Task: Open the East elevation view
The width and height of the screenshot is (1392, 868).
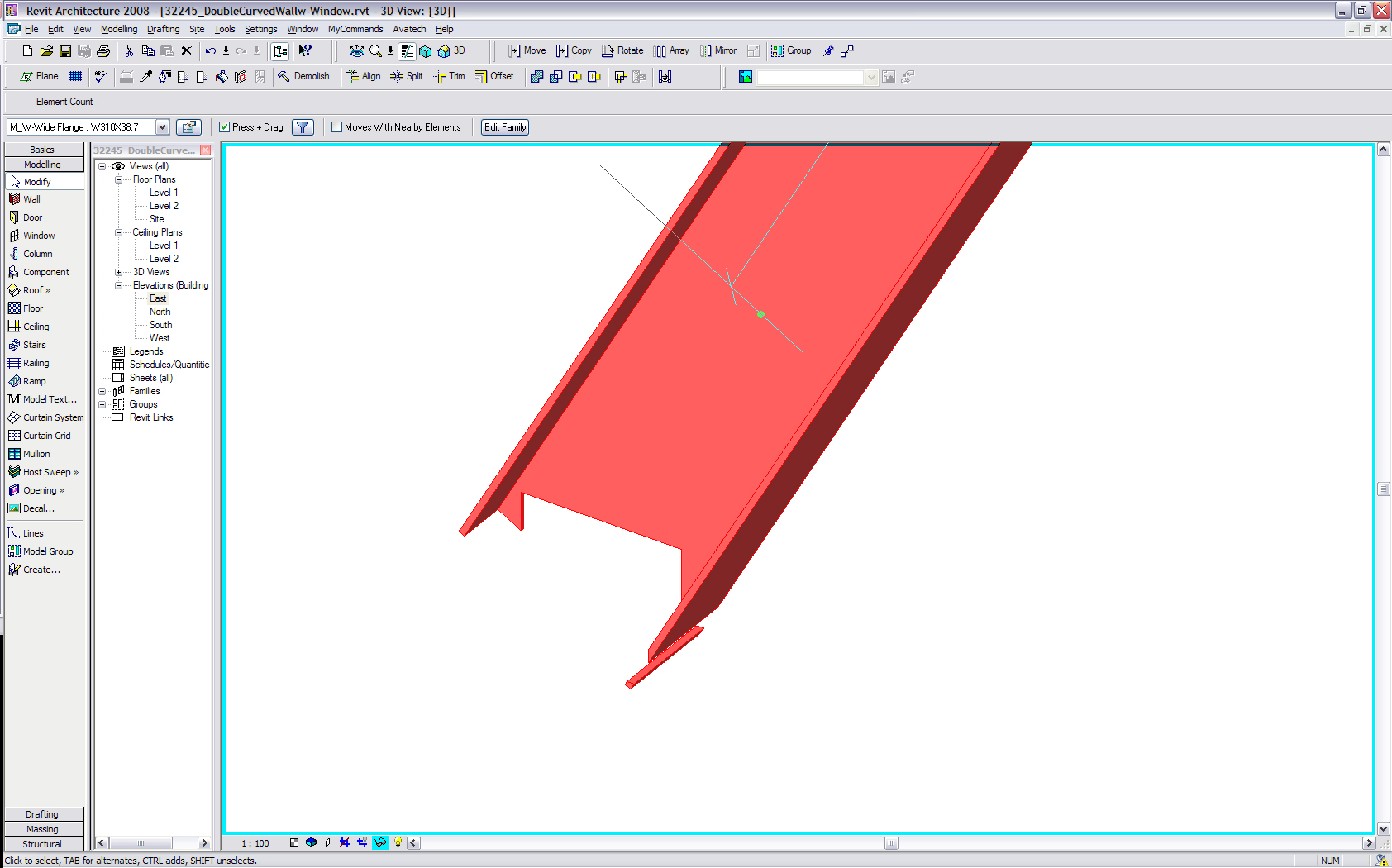Action: (158, 298)
